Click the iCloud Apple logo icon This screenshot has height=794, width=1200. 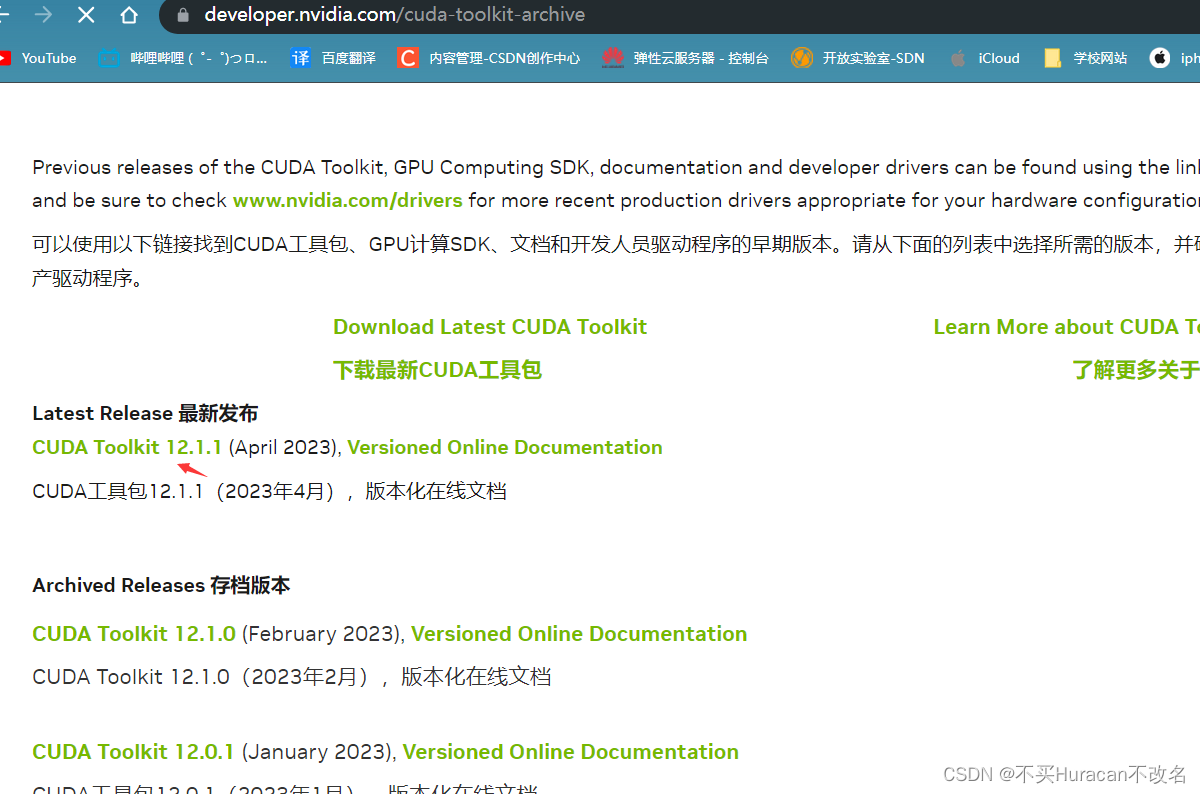tap(958, 58)
